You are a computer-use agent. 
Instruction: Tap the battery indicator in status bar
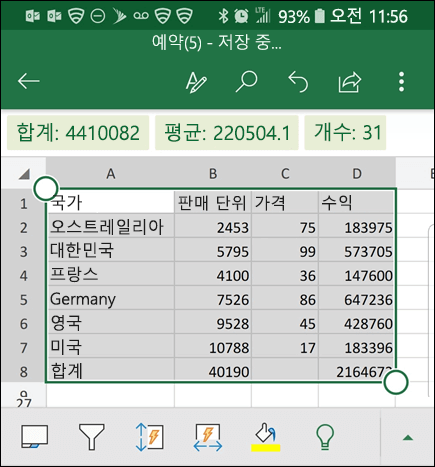tap(319, 16)
